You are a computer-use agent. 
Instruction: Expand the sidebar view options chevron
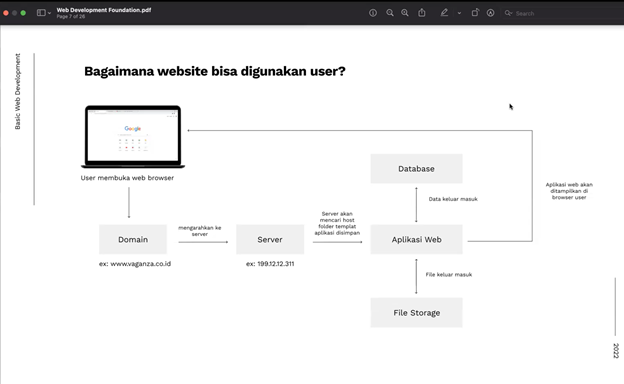tap(49, 13)
